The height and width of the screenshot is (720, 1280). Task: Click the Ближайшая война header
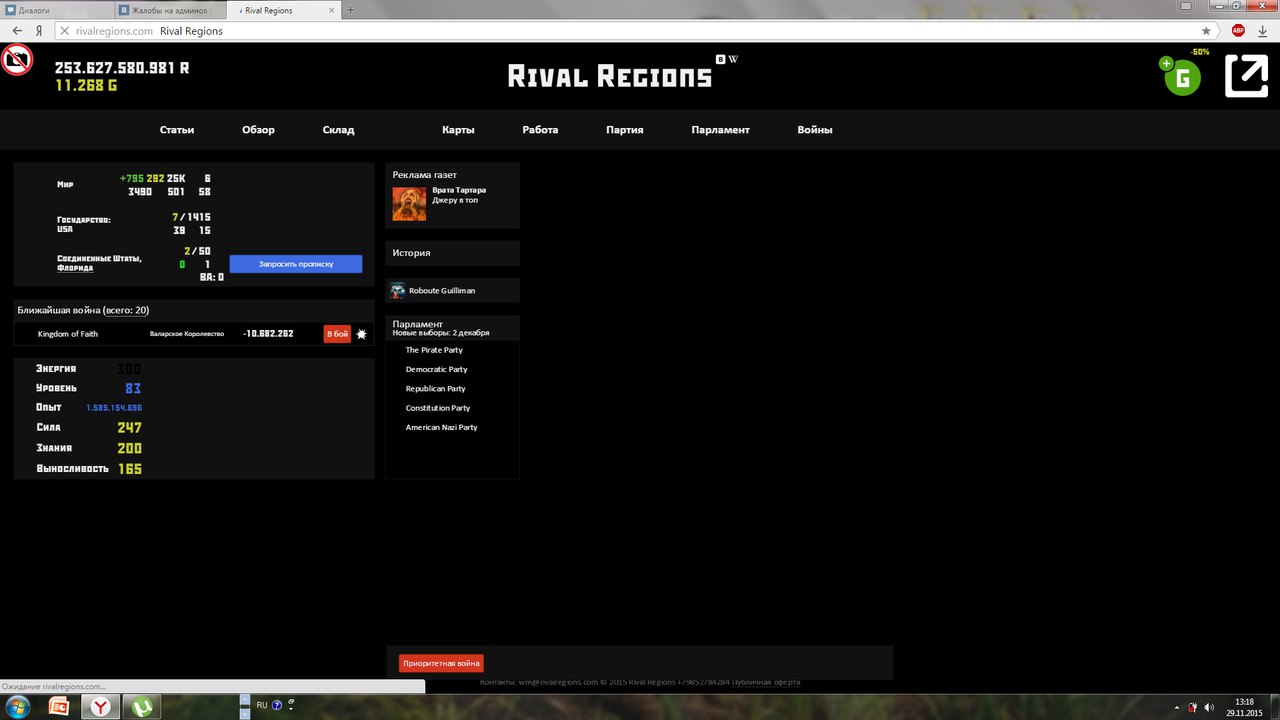pos(83,310)
